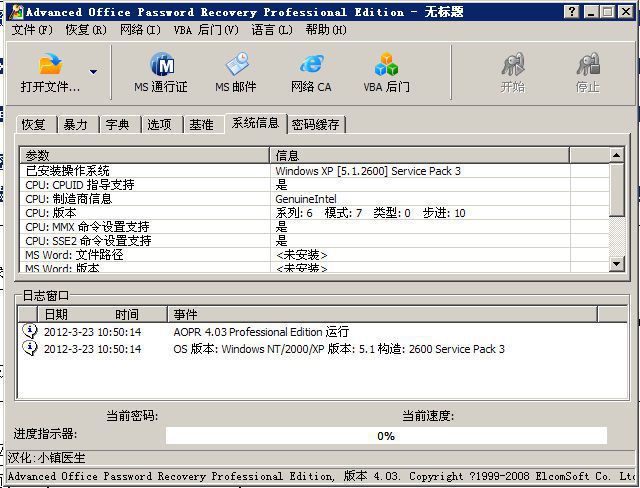Click the 0% progress bar
This screenshot has height=488, width=640.
tap(386, 436)
